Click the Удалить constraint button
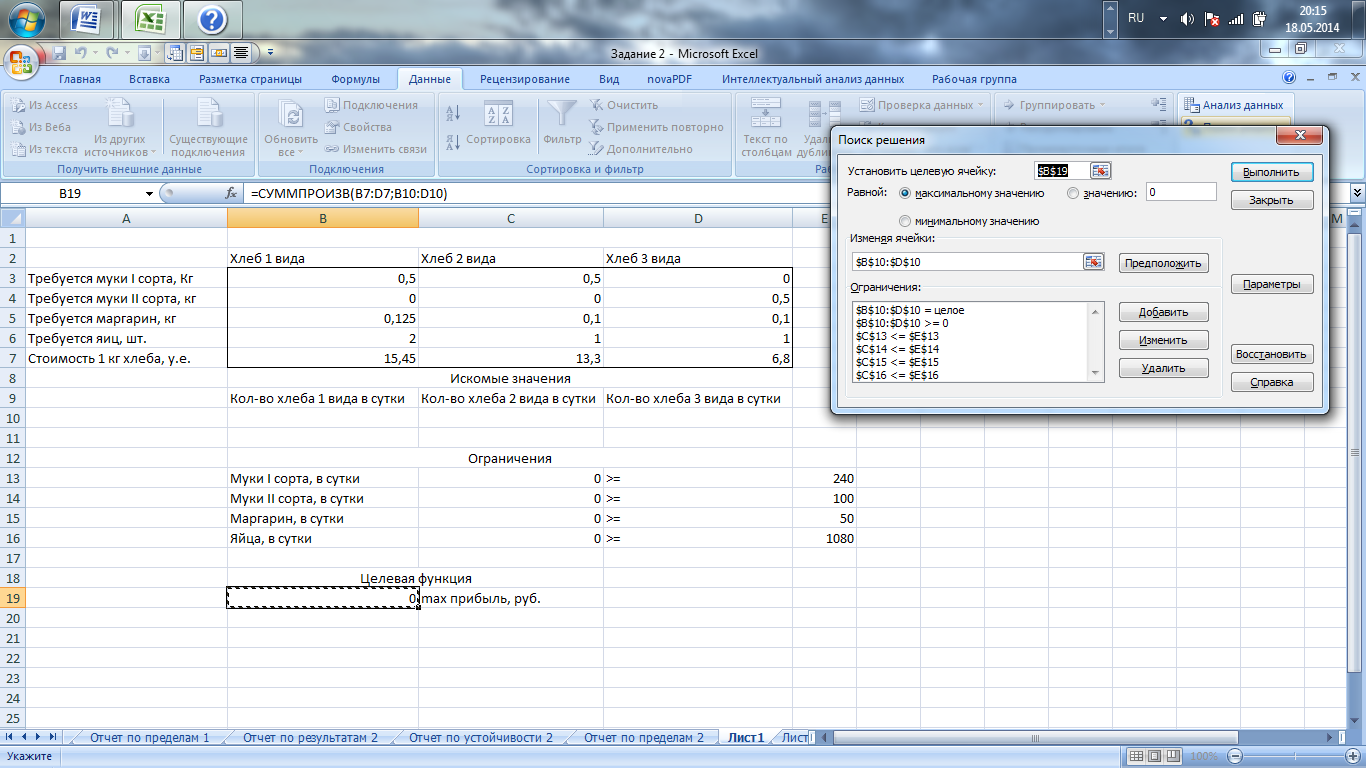 tap(1164, 368)
